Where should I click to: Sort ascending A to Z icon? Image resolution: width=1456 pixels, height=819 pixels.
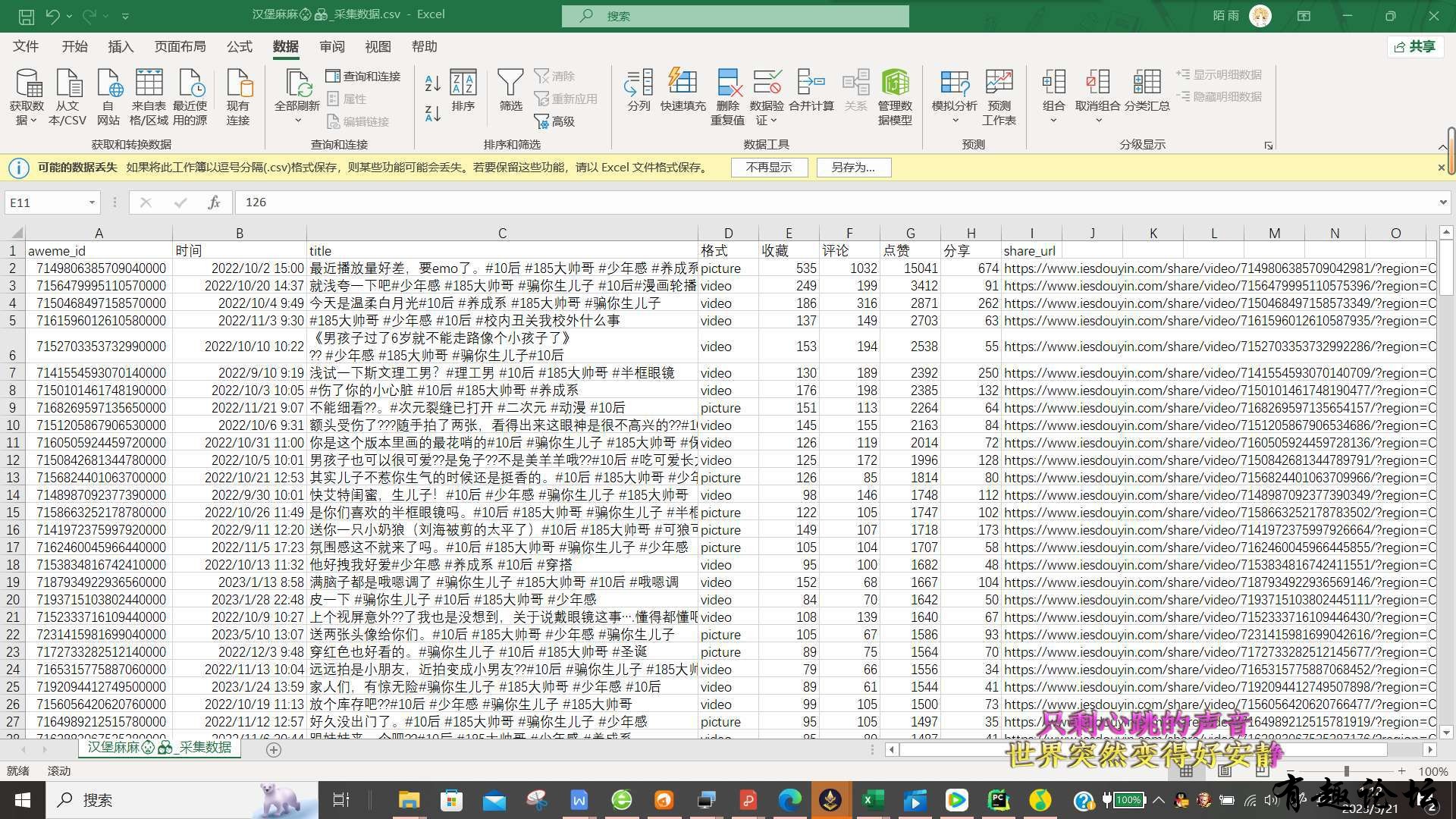[x=433, y=83]
